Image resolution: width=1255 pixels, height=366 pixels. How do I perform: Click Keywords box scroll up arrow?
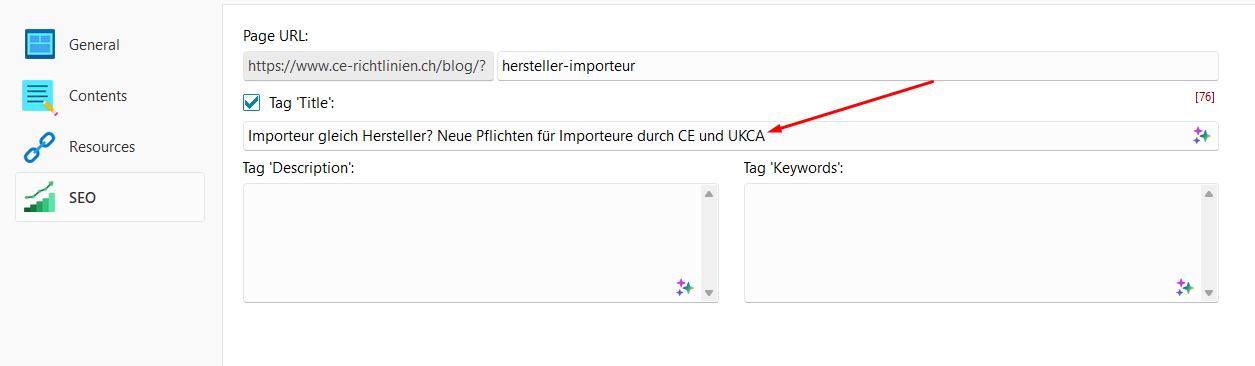pyautogui.click(x=1210, y=194)
